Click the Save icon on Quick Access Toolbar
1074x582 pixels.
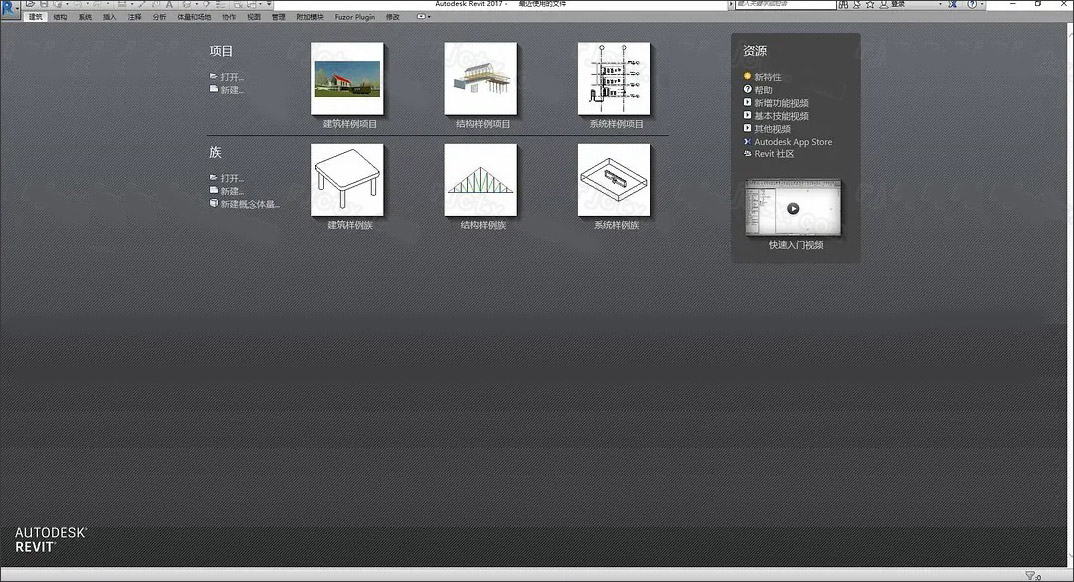click(44, 4)
